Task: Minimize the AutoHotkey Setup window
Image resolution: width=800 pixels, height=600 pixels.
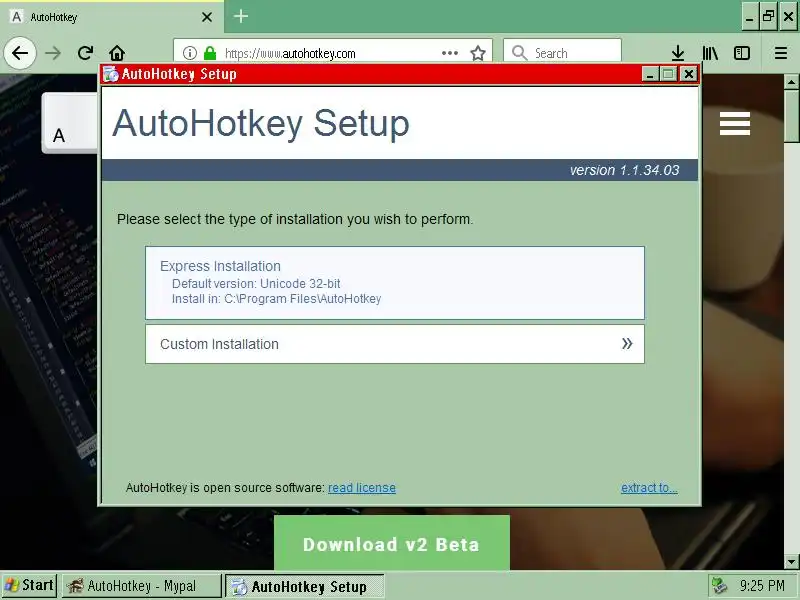Action: tap(650, 74)
